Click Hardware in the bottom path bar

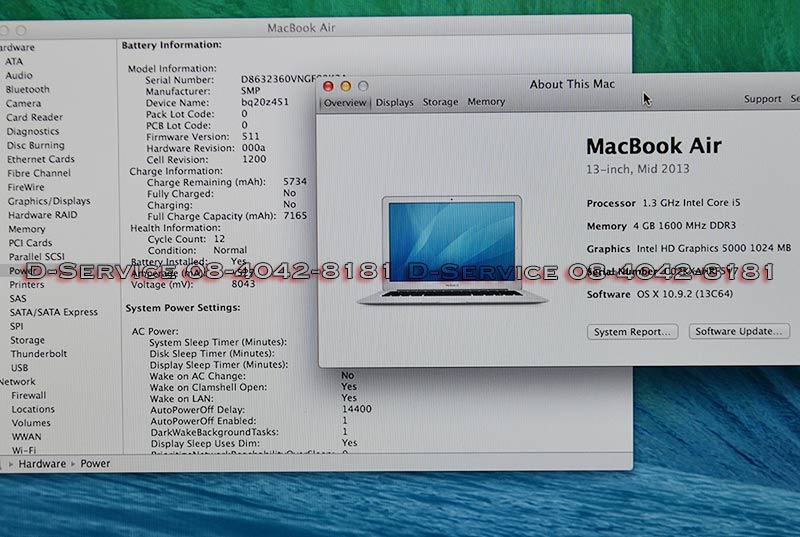(42, 464)
